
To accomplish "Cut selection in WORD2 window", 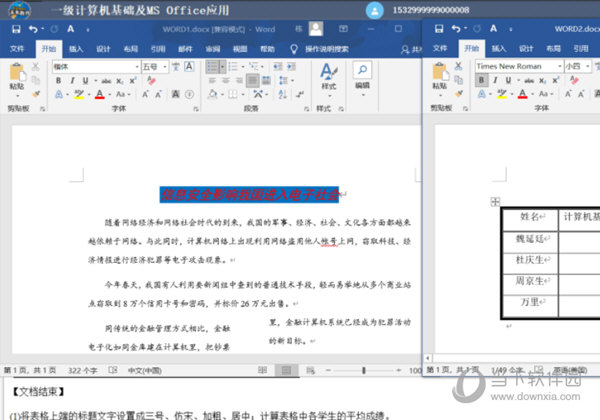I will [x=458, y=66].
